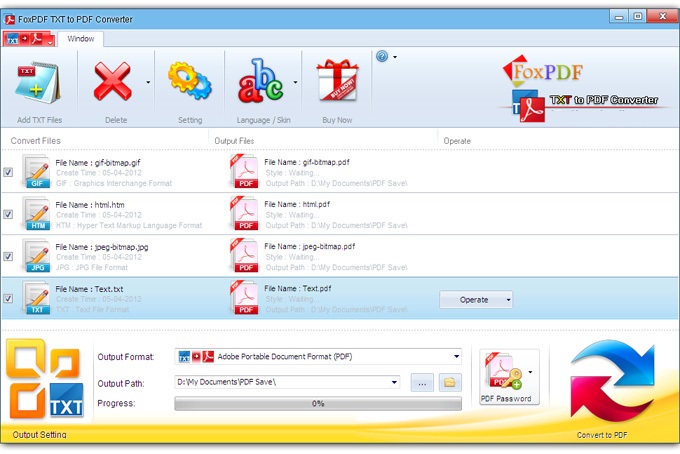The image size is (680, 454).
Task: Click the PDF Password label
Action: (x=506, y=398)
